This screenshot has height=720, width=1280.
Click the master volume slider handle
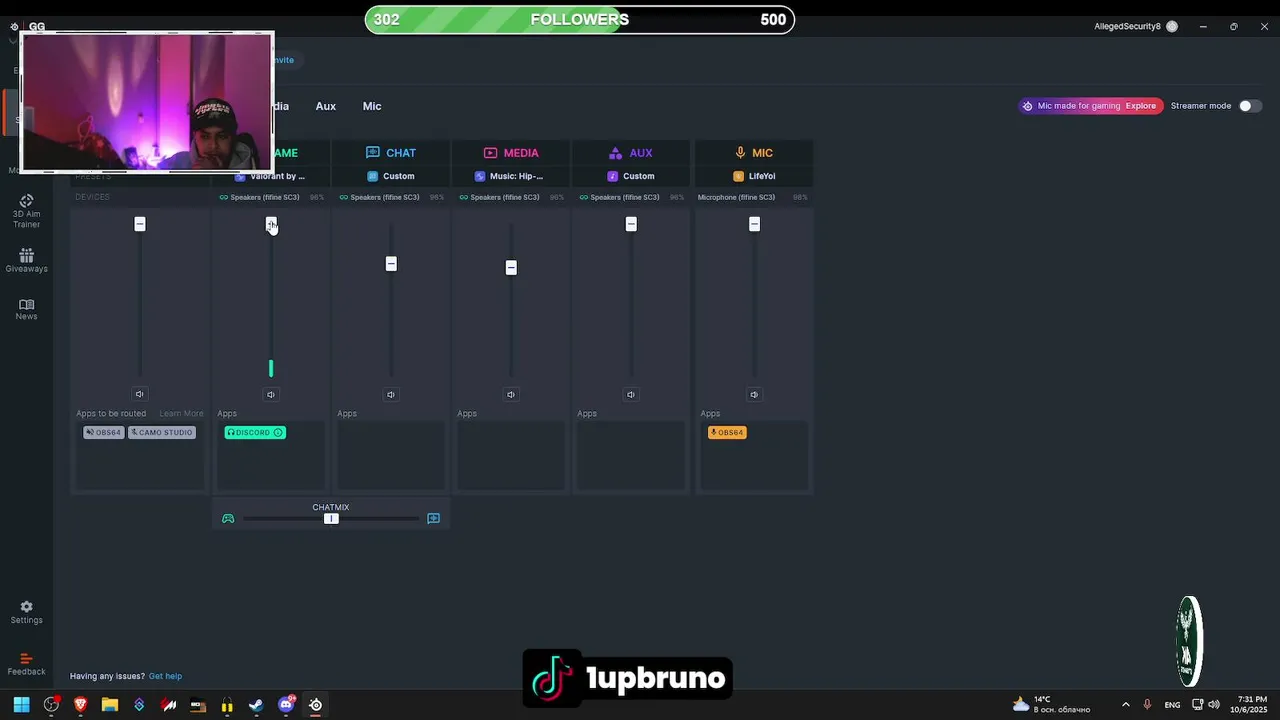pos(140,224)
